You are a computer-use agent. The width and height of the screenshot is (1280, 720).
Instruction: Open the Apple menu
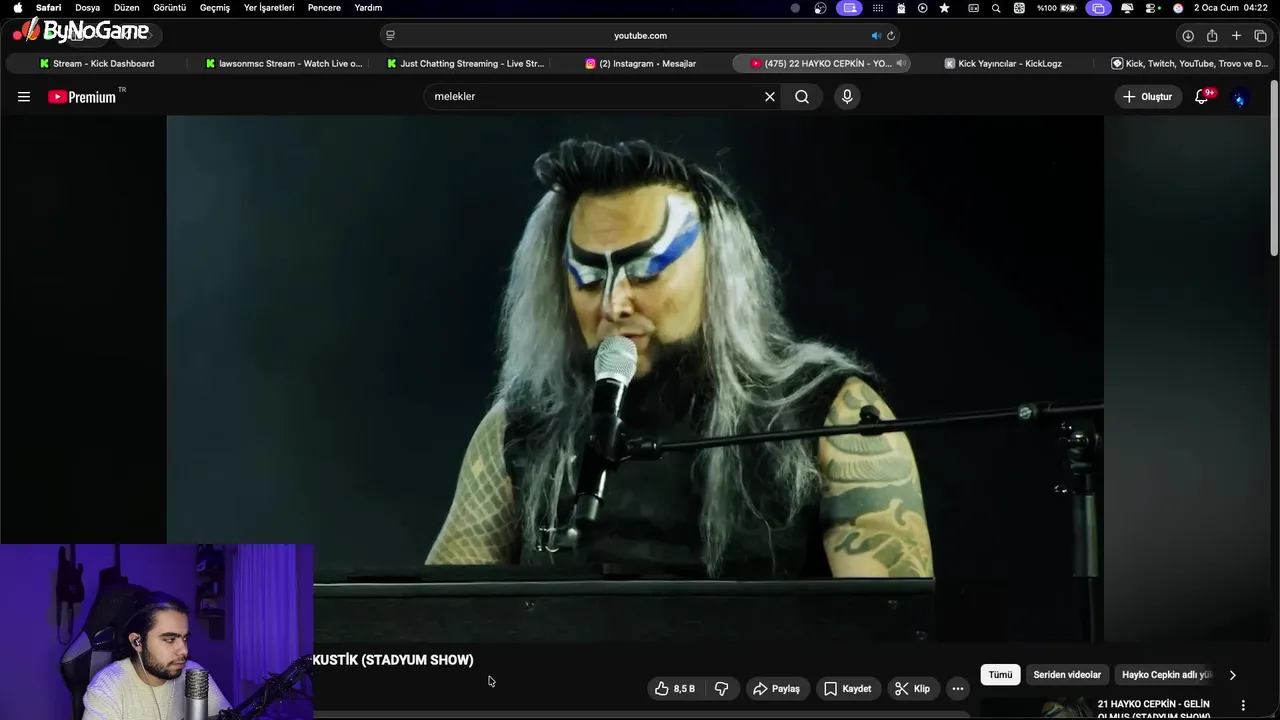[x=17, y=8]
